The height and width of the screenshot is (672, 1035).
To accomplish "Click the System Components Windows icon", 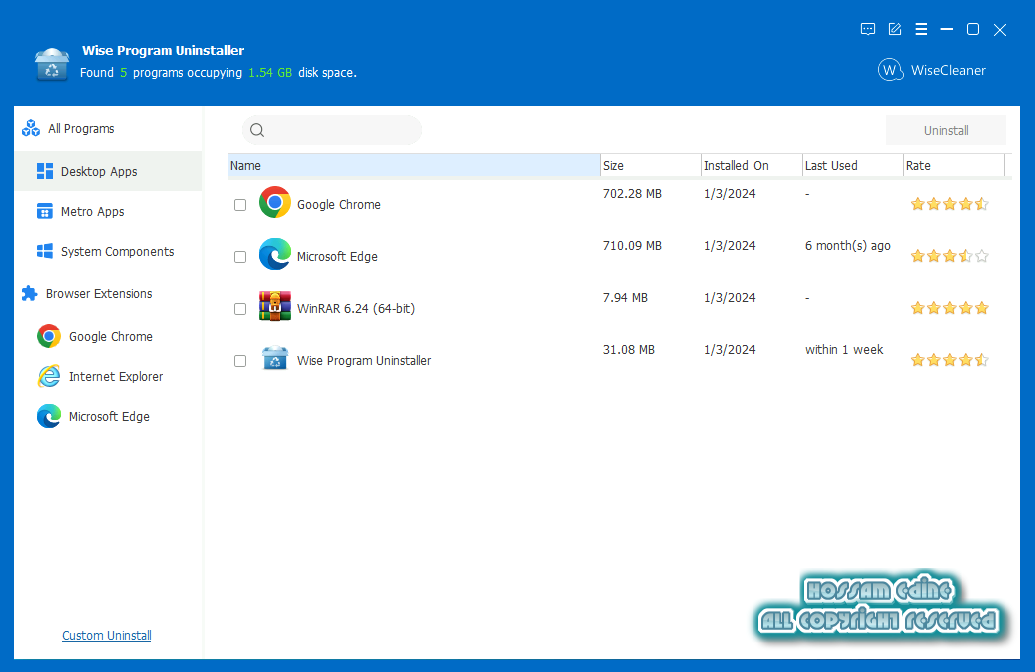I will click(x=45, y=252).
